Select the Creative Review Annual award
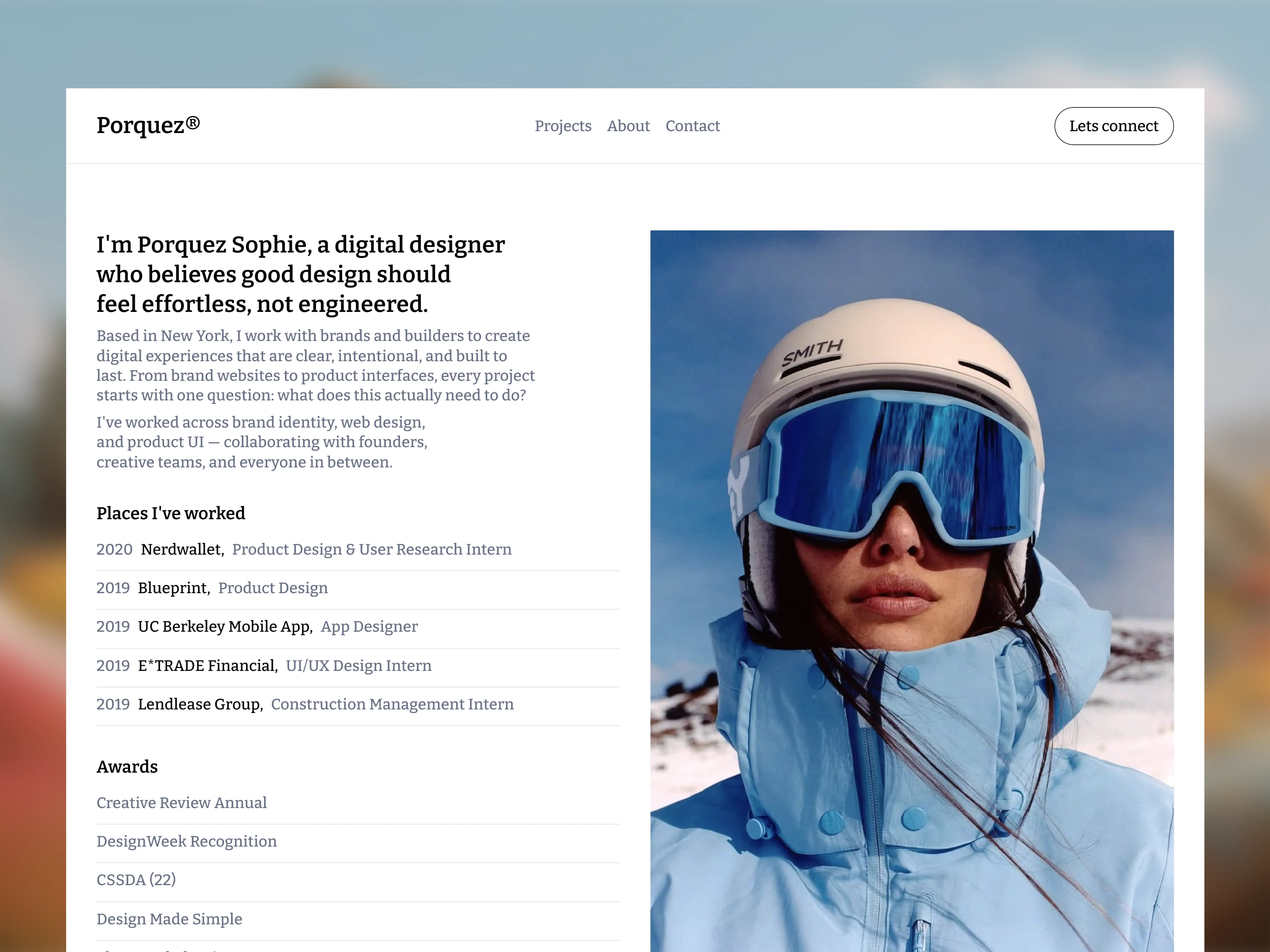1270x952 pixels. tap(182, 803)
